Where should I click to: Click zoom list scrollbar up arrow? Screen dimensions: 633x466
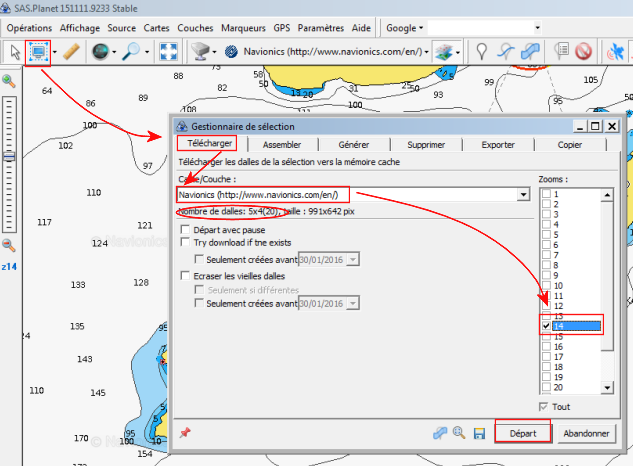pyautogui.click(x=607, y=195)
